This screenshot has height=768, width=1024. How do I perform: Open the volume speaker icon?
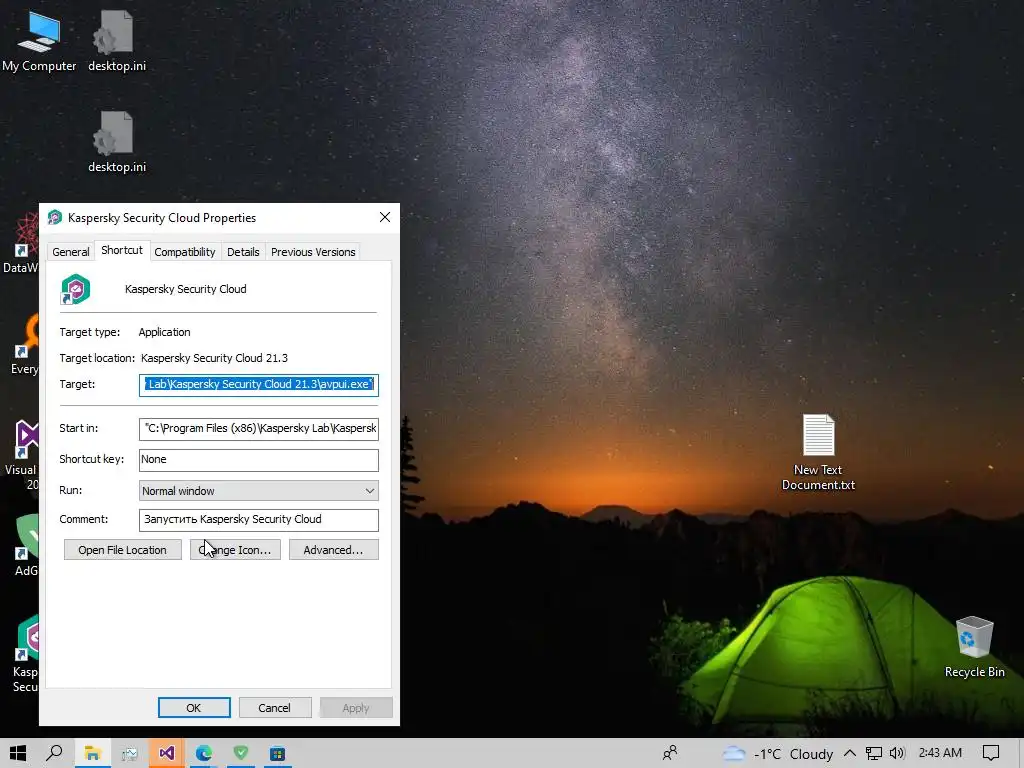(897, 753)
